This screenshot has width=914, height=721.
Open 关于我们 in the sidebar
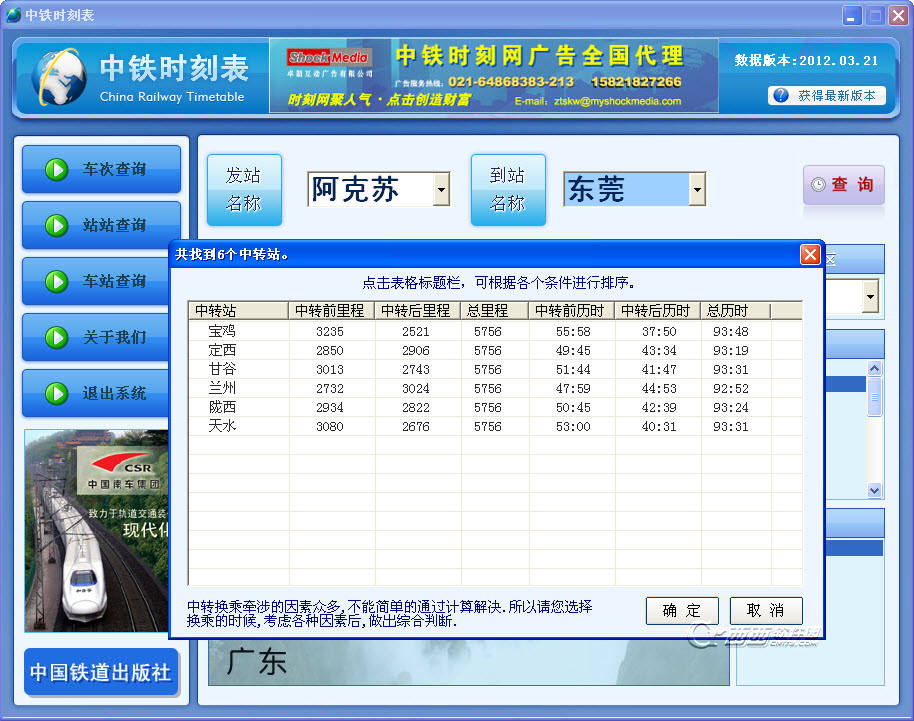pos(96,337)
